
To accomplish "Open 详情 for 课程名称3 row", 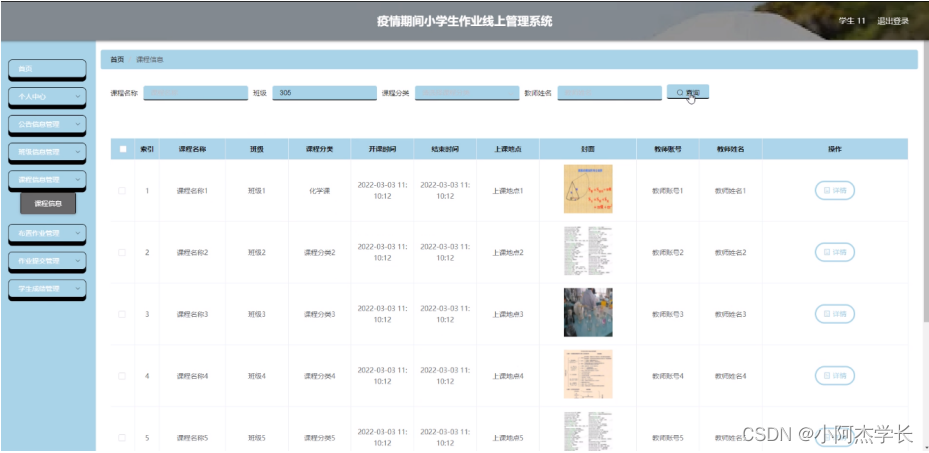I will (835, 314).
